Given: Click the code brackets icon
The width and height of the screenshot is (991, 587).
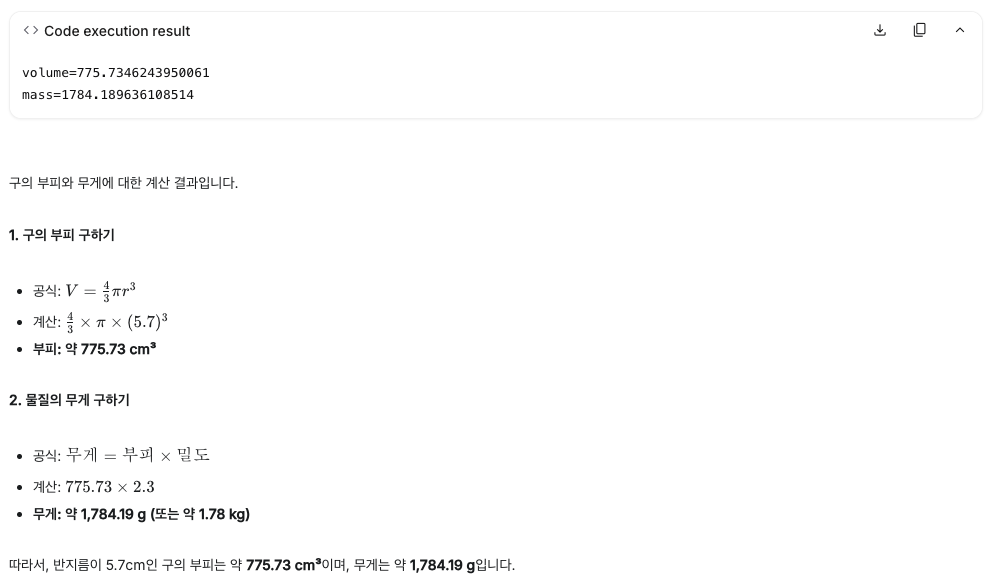Looking at the screenshot, I should coord(30,30).
